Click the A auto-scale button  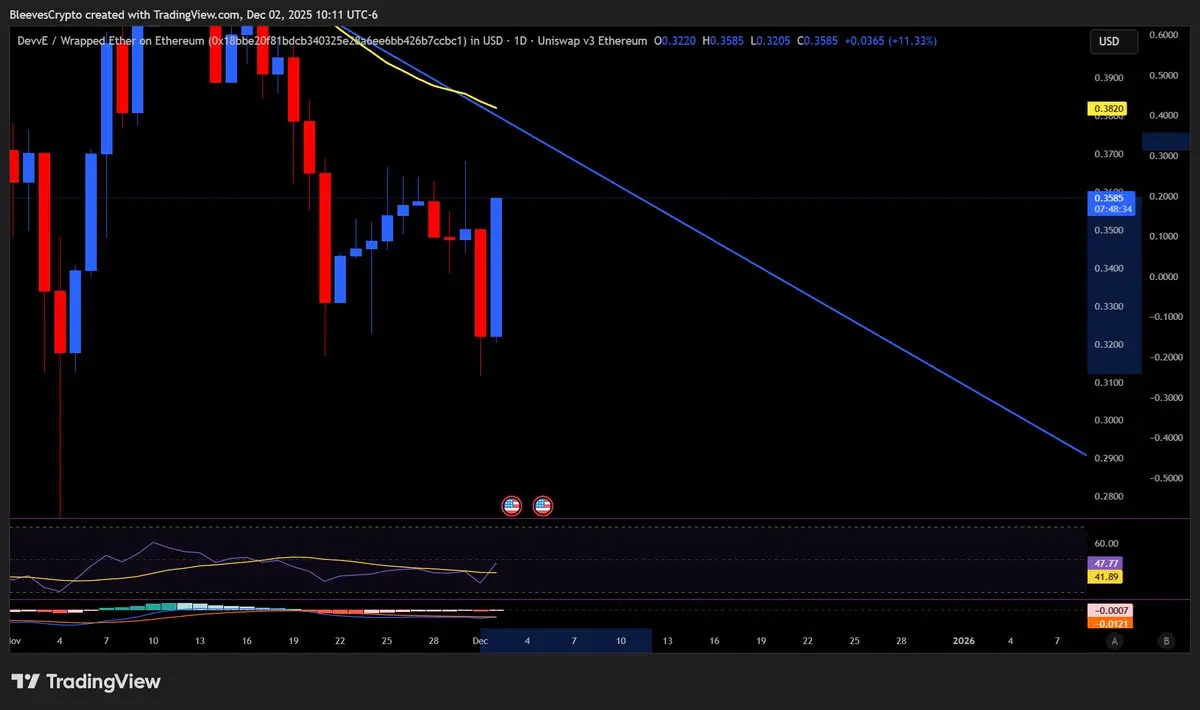[x=1114, y=640]
